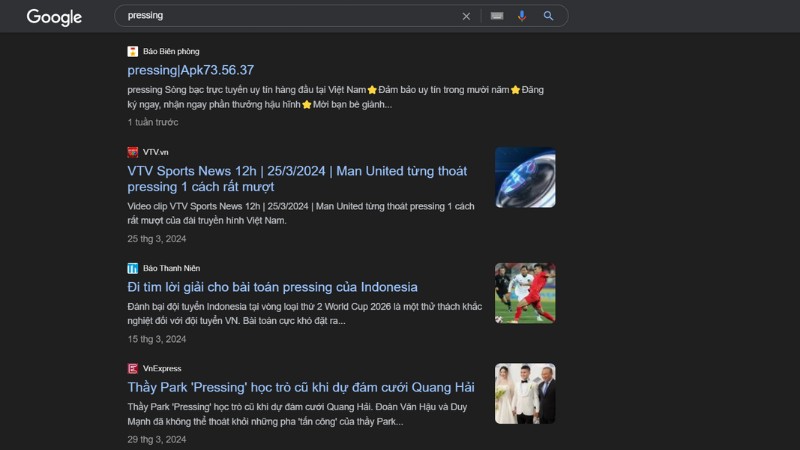Screen dimensions: 800x450
Task: Click the Báo Thanh Niên favicon
Action: point(133,268)
